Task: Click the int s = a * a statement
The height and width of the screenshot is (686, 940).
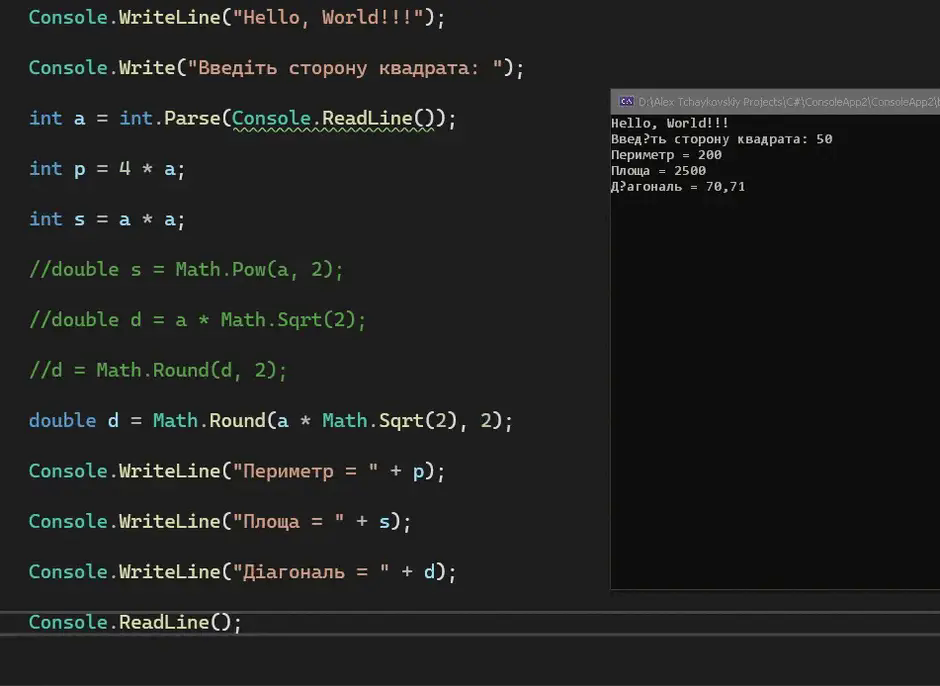Action: (x=107, y=219)
